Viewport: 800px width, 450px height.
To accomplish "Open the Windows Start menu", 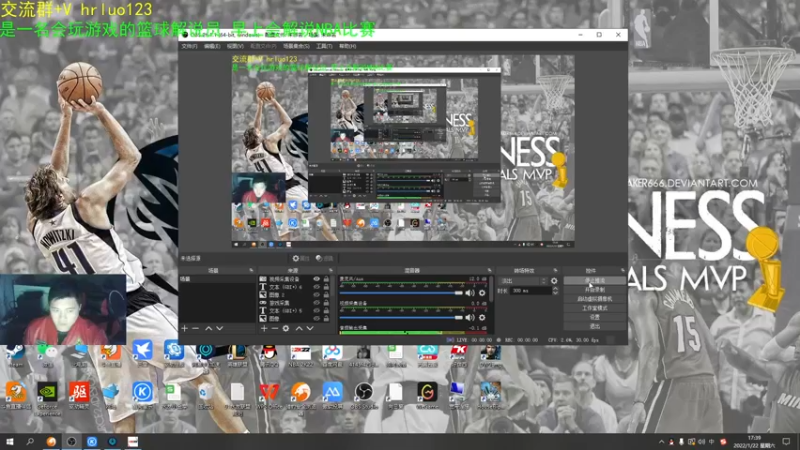I will 10,442.
